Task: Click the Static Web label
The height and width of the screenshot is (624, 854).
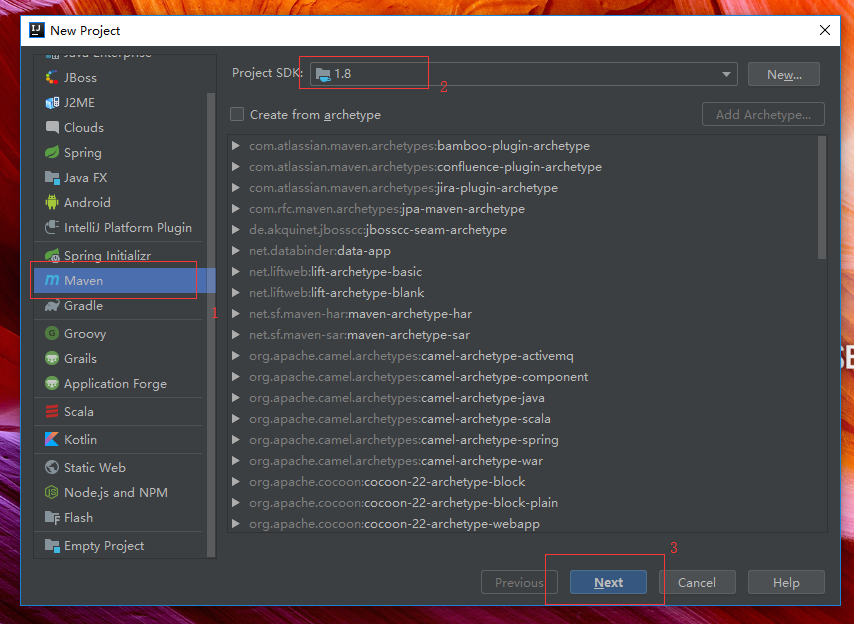Action: 95,467
